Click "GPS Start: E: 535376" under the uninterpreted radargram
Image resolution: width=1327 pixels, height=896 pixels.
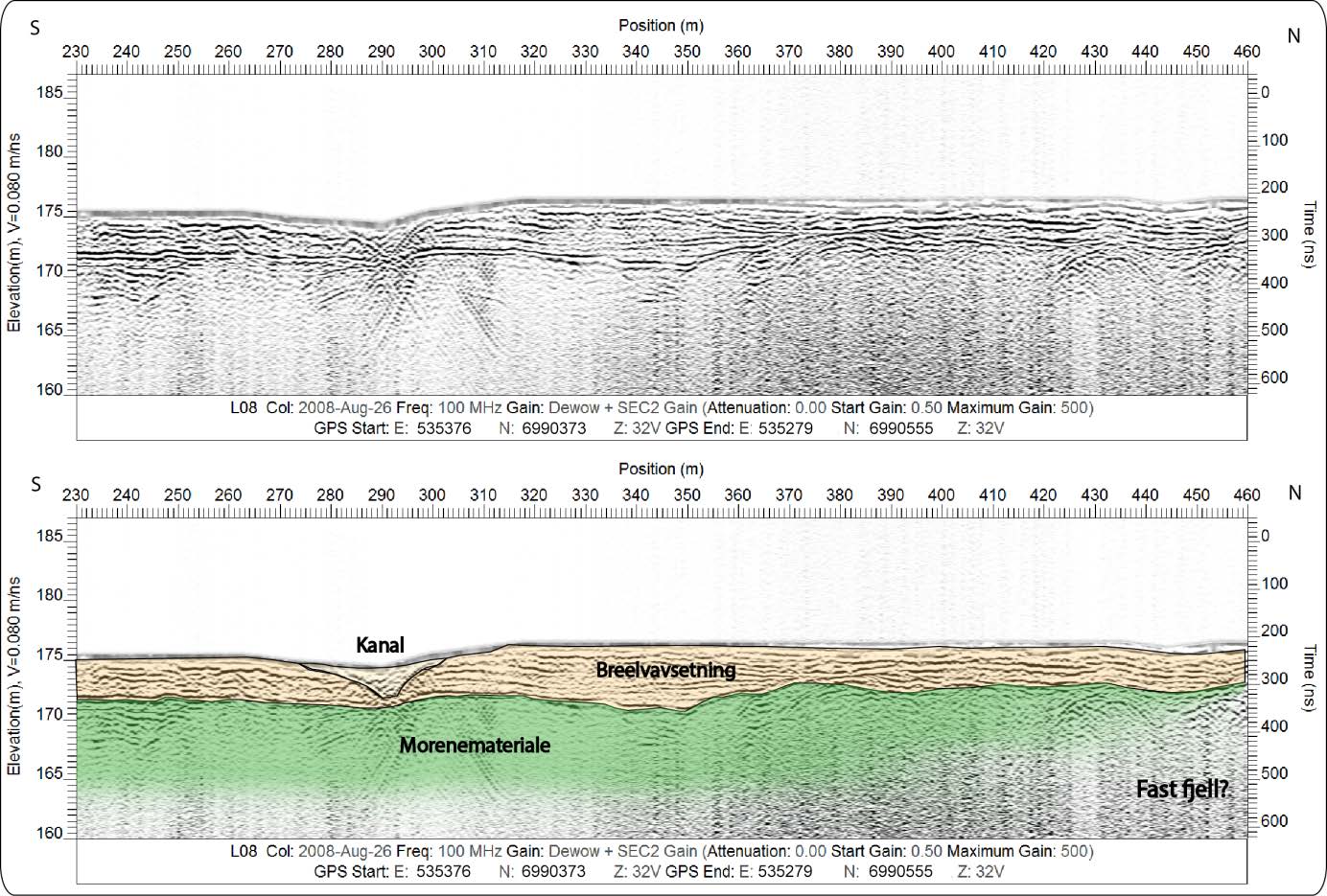392,428
